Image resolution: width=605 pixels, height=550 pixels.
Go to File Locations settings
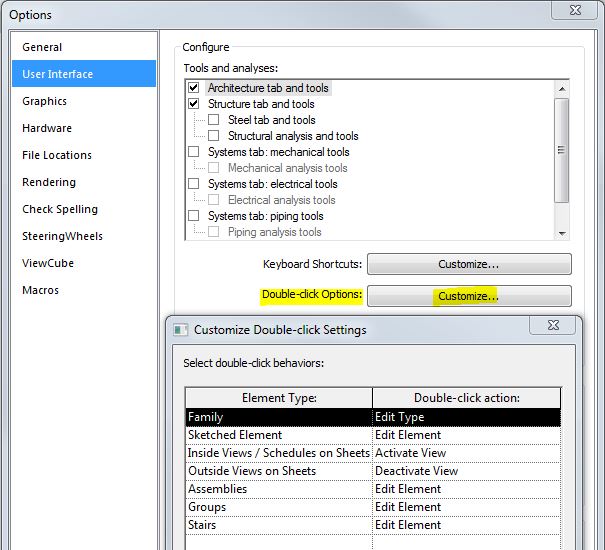pyautogui.click(x=84, y=155)
